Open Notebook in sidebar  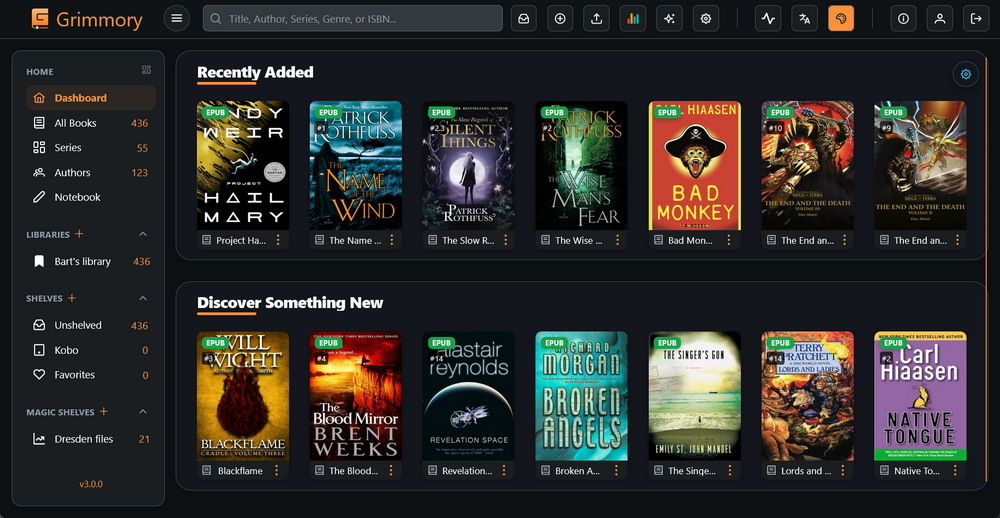(x=91, y=197)
